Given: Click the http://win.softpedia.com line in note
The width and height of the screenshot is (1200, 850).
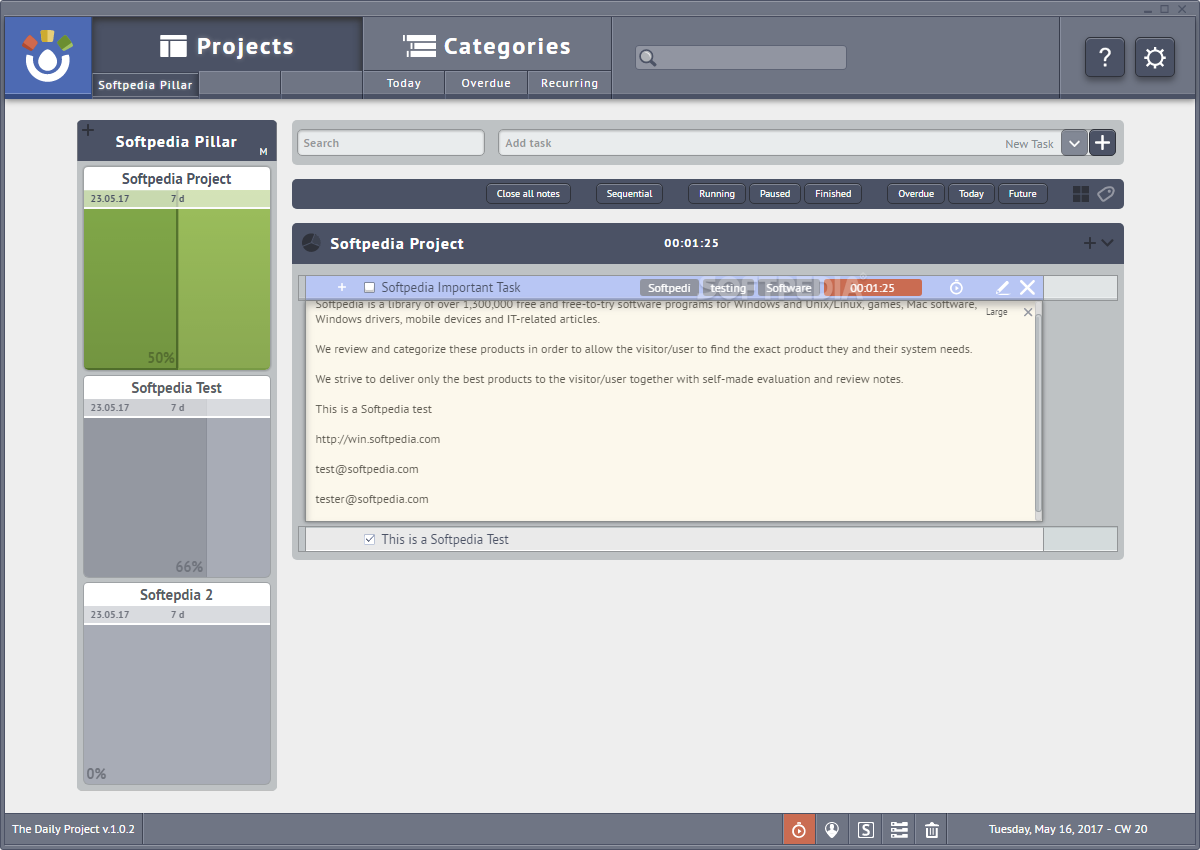Looking at the screenshot, I should click(x=378, y=439).
